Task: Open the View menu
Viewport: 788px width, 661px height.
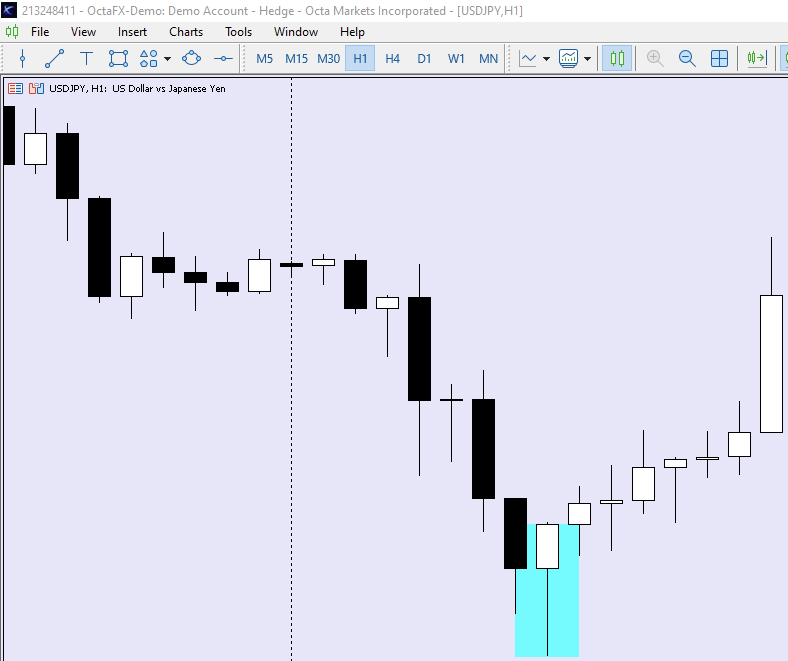Action: (x=83, y=32)
